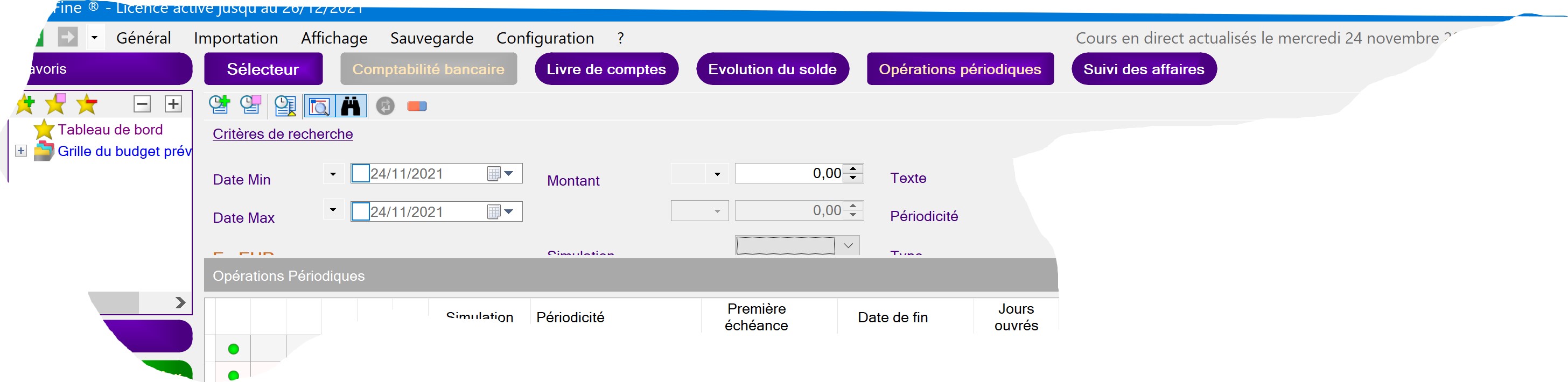Click the edit favorite star icon

click(56, 104)
